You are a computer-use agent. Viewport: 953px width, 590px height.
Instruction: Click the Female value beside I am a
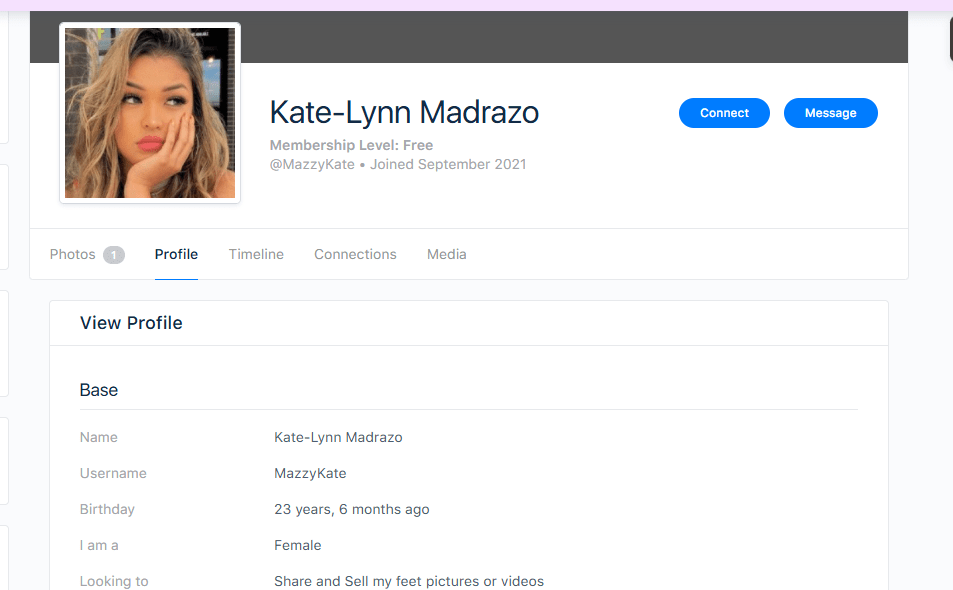click(x=297, y=545)
